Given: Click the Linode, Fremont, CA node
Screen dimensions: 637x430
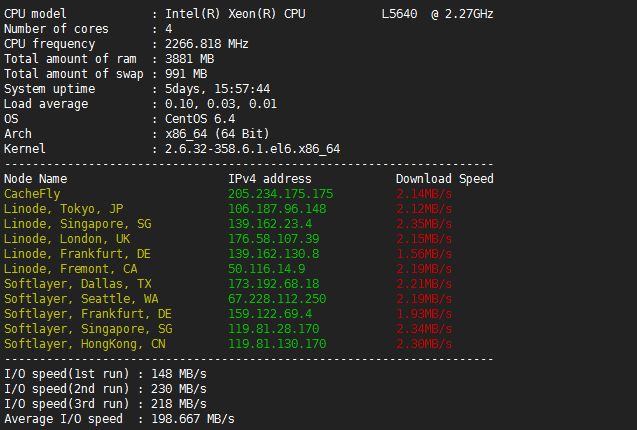Looking at the screenshot, I should (x=70, y=269).
